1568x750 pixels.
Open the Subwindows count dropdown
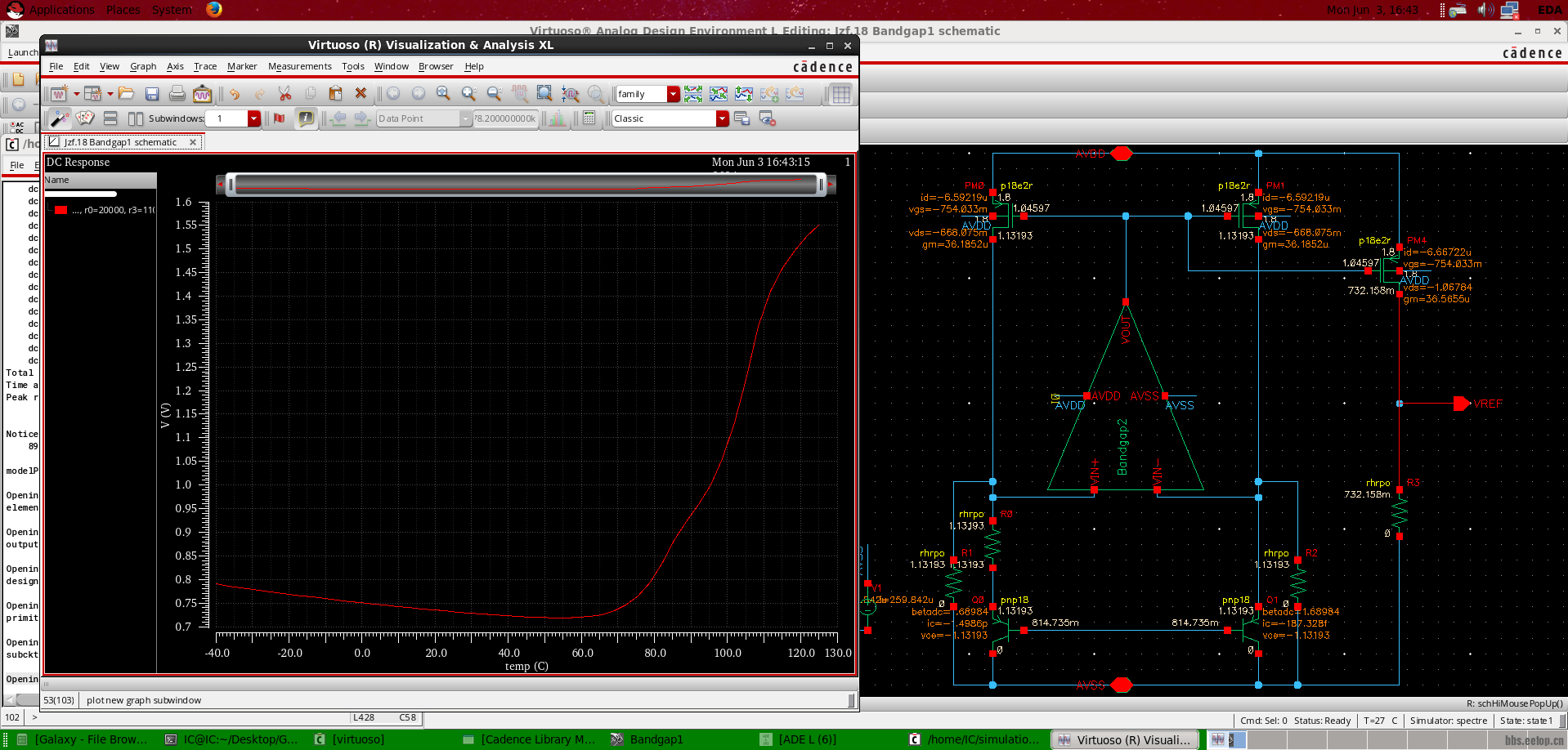coord(254,118)
